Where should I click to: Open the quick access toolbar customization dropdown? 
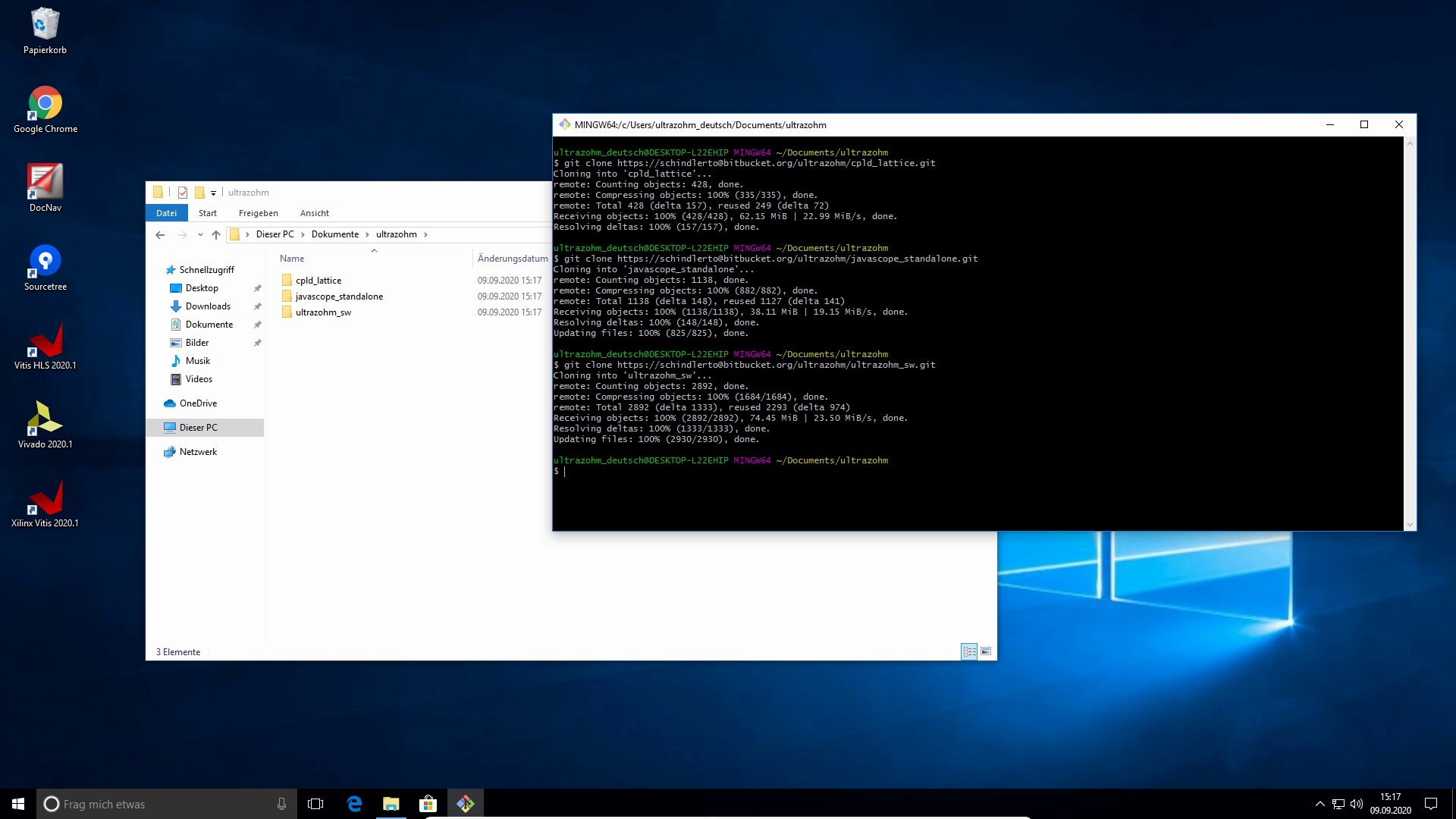pos(213,193)
